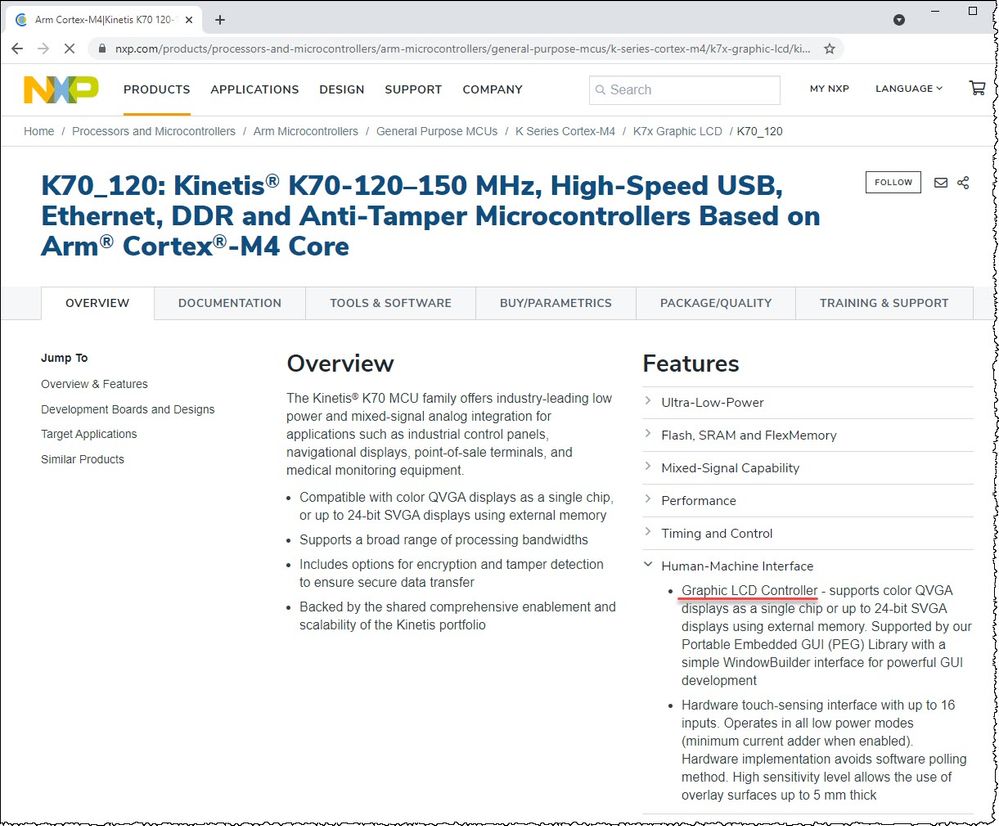The image size is (999, 826).
Task: Open General Purpose MCUs breadcrumb
Action: (x=437, y=131)
